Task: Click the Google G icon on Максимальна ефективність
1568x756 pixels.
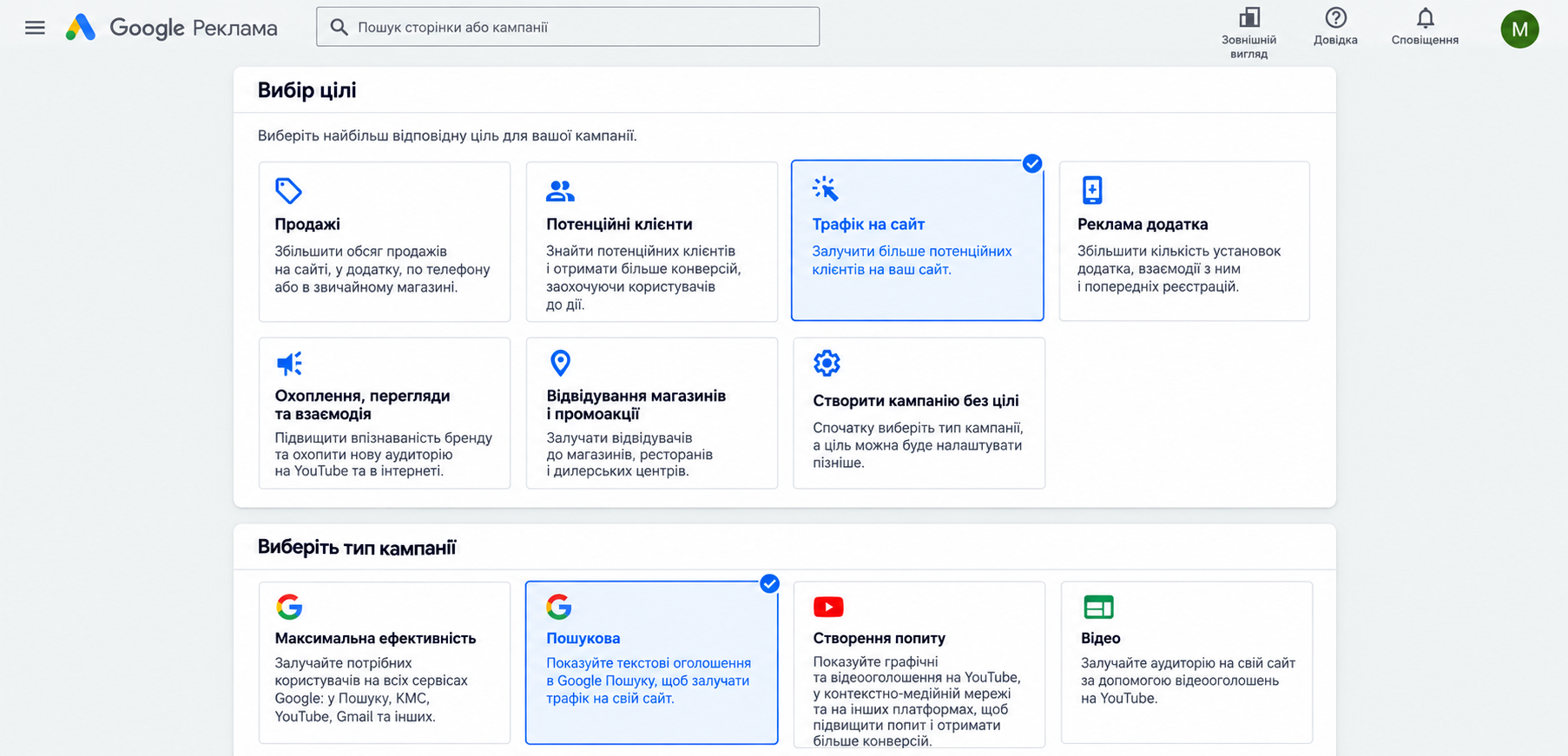Action: point(289,607)
